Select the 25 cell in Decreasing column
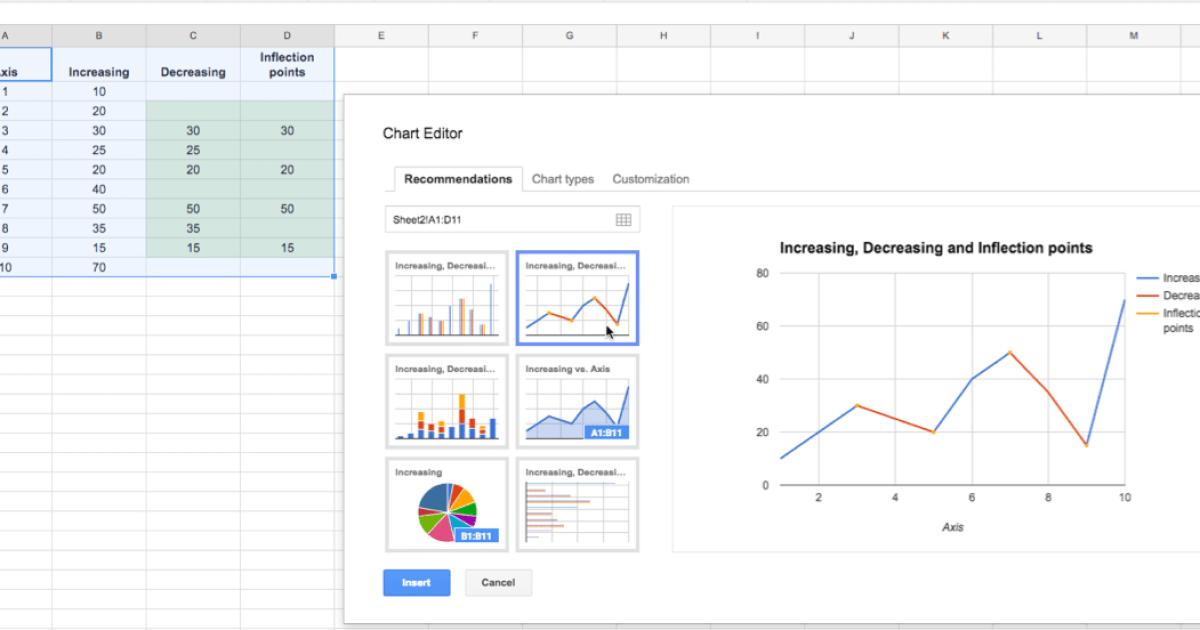This screenshot has height=630, width=1200. click(x=193, y=150)
